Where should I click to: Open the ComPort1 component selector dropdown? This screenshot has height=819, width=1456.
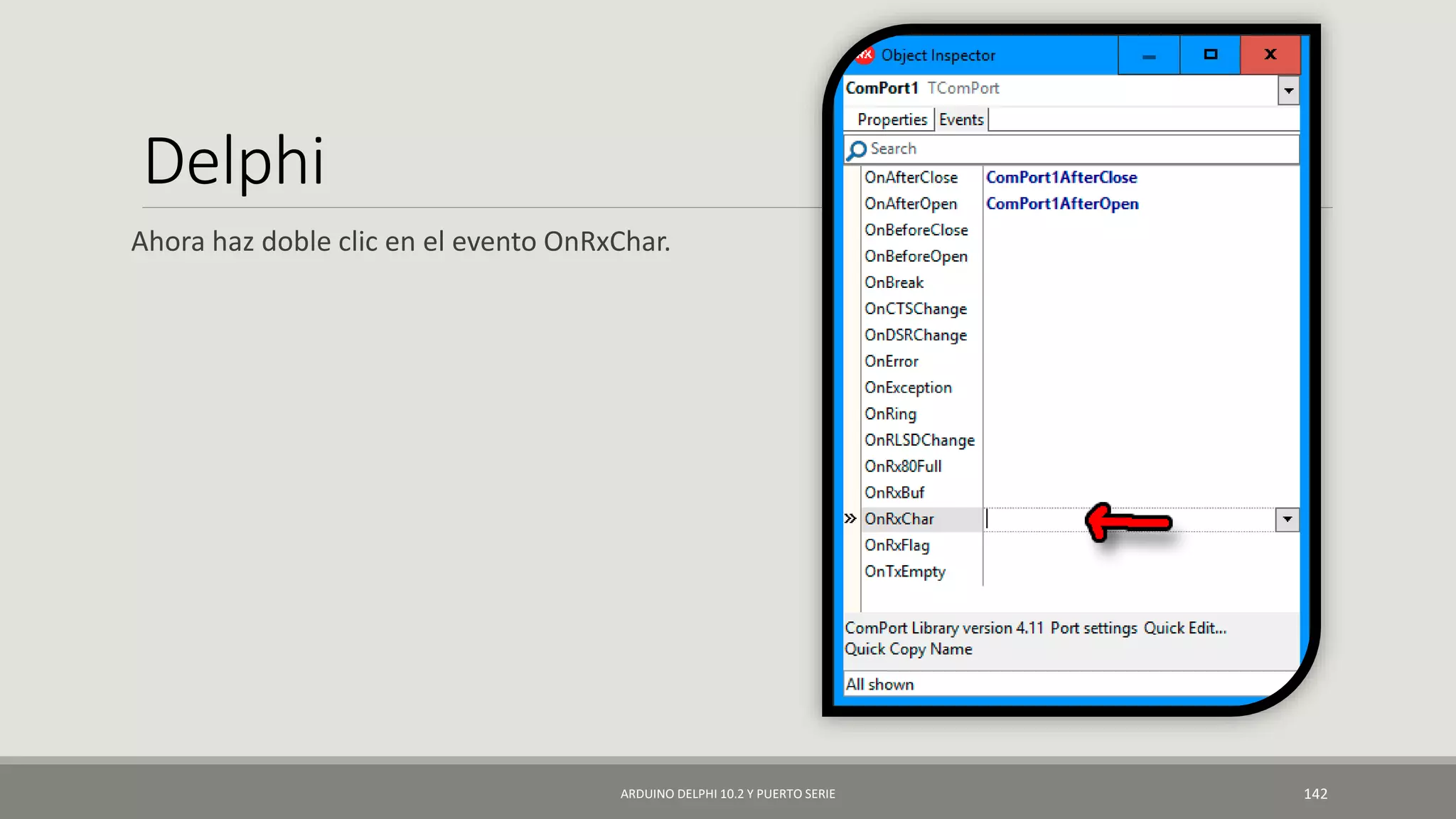[x=1288, y=90]
